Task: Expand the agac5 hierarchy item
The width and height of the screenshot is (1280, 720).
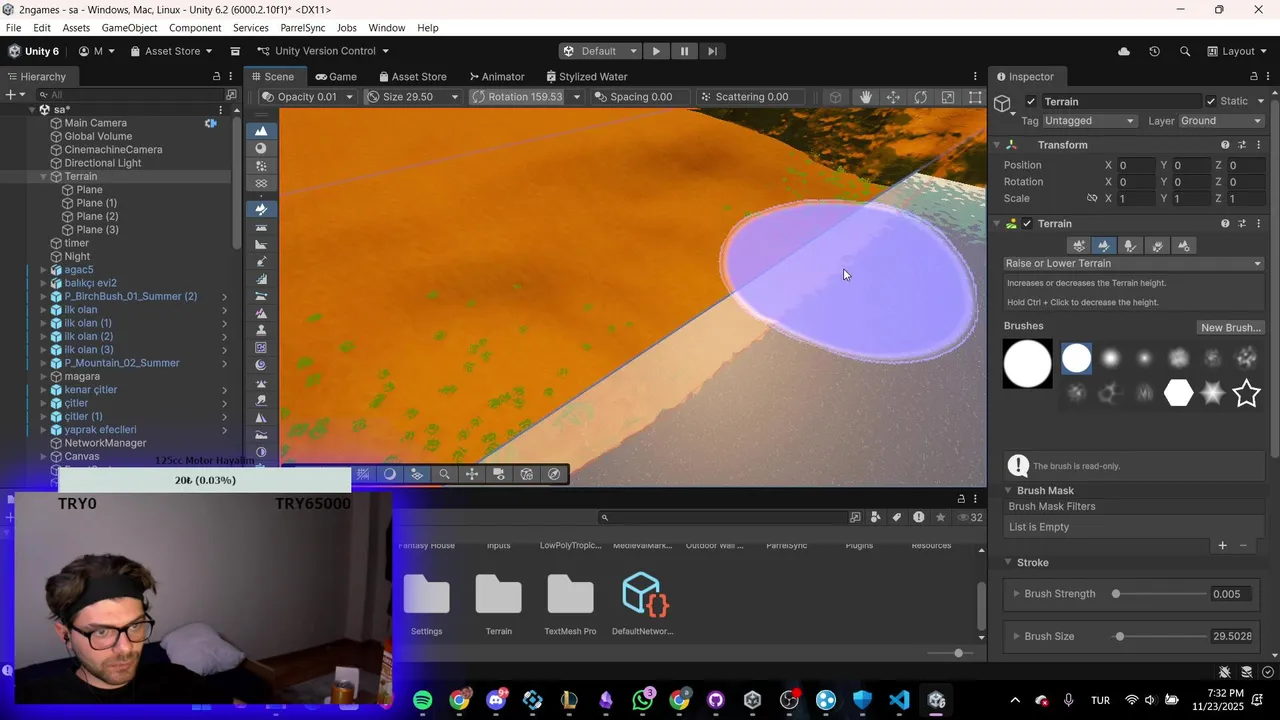Action: point(44,270)
